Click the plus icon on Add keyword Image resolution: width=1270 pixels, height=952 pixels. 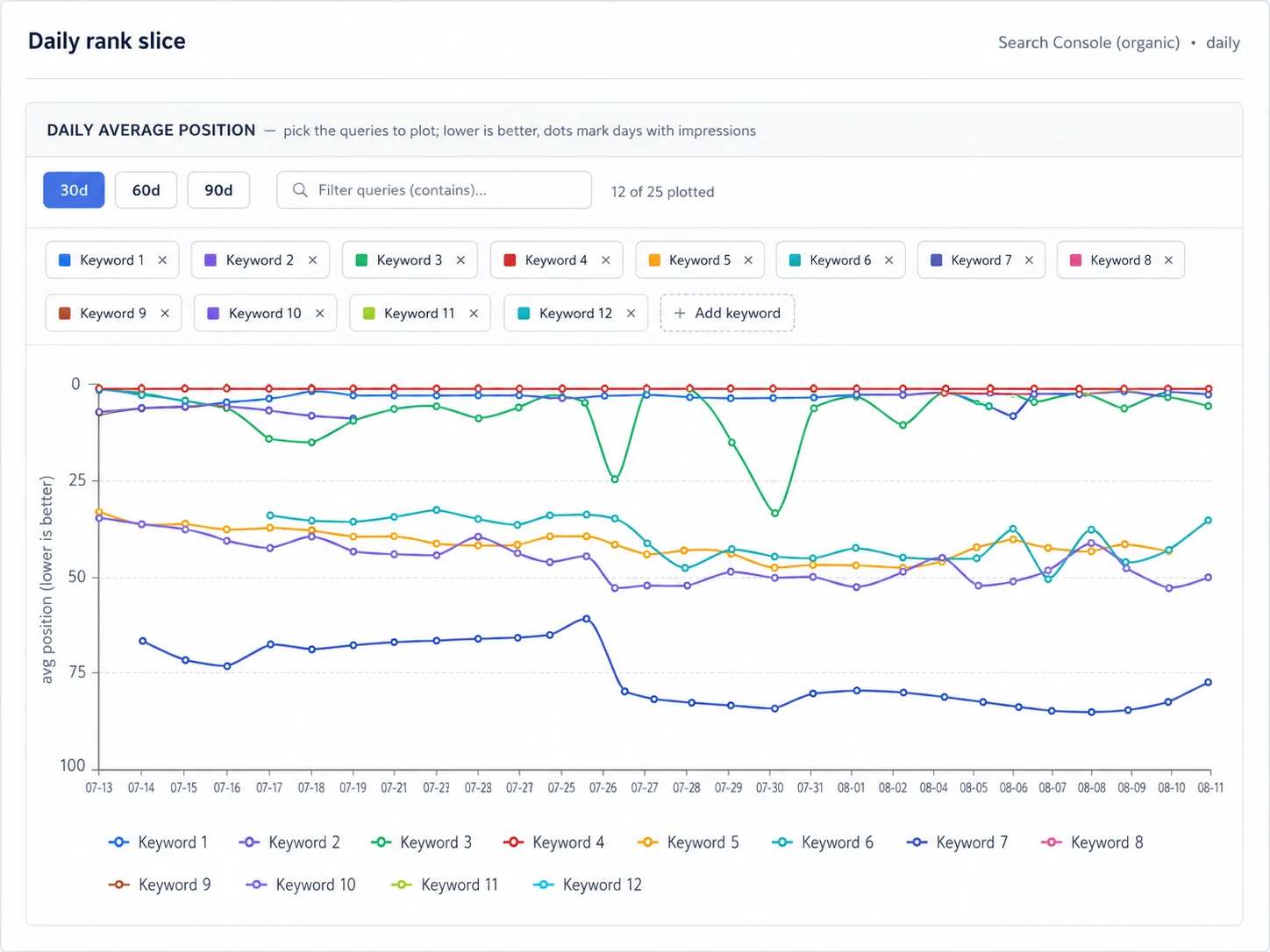680,313
